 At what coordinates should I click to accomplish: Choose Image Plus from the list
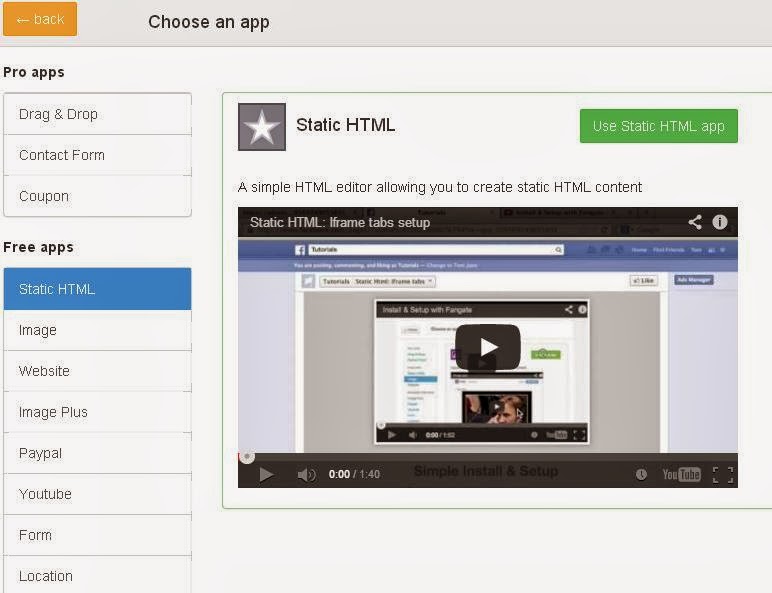point(97,412)
